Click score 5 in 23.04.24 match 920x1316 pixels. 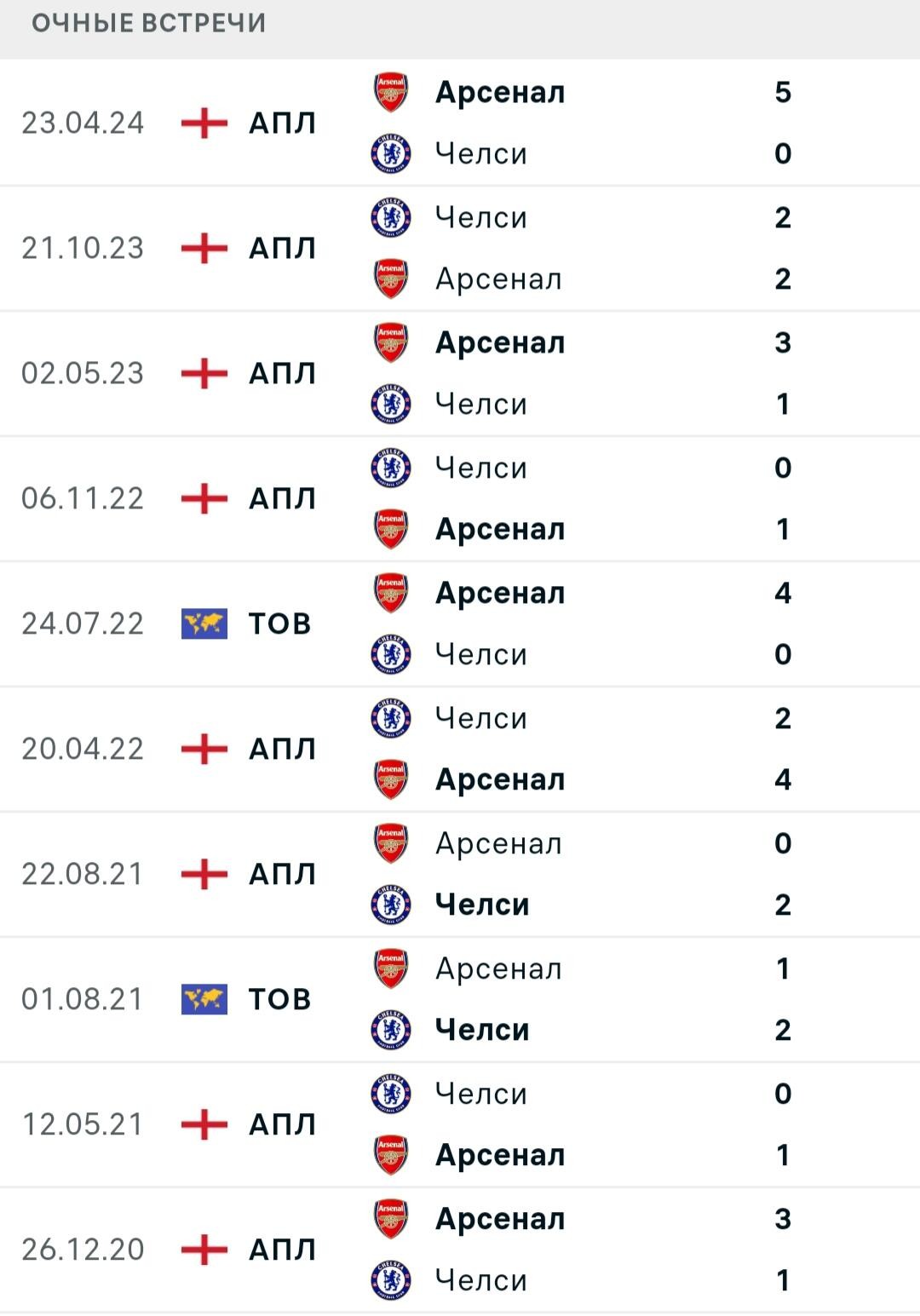783,92
